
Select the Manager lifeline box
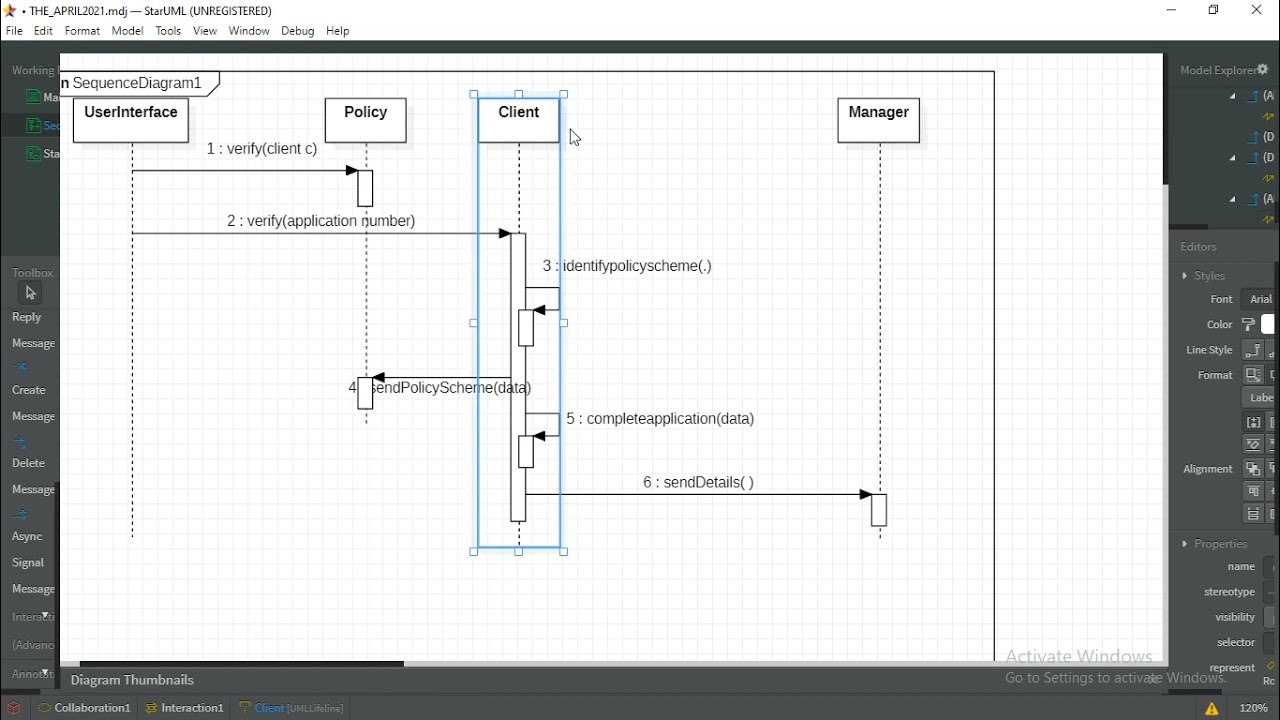879,121
